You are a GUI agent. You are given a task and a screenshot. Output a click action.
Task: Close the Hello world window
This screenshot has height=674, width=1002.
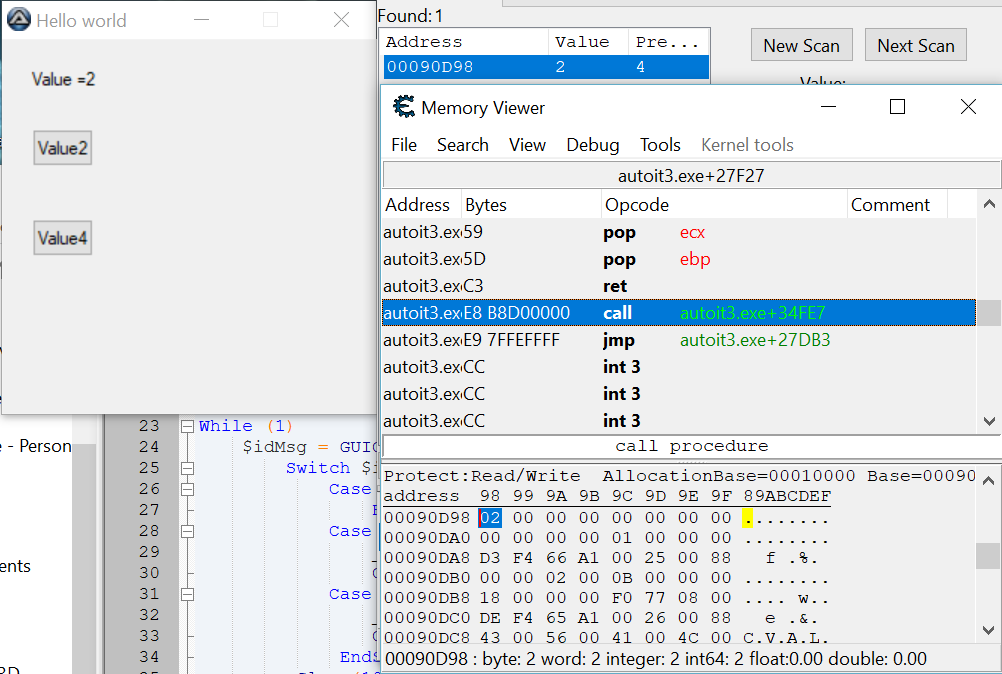[341, 20]
